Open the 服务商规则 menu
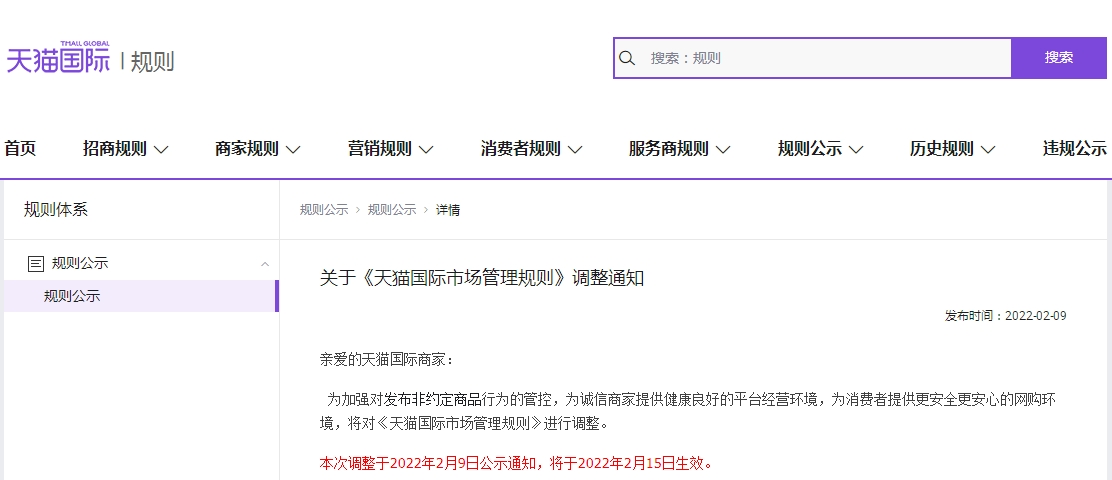1112x480 pixels. pos(669,149)
